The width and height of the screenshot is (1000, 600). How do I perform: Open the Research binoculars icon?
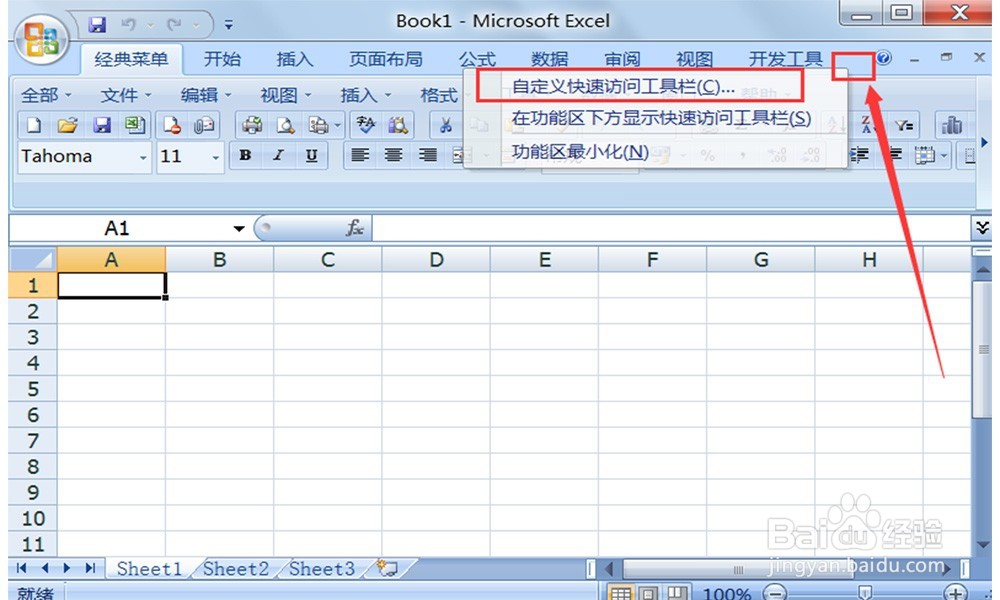point(398,125)
